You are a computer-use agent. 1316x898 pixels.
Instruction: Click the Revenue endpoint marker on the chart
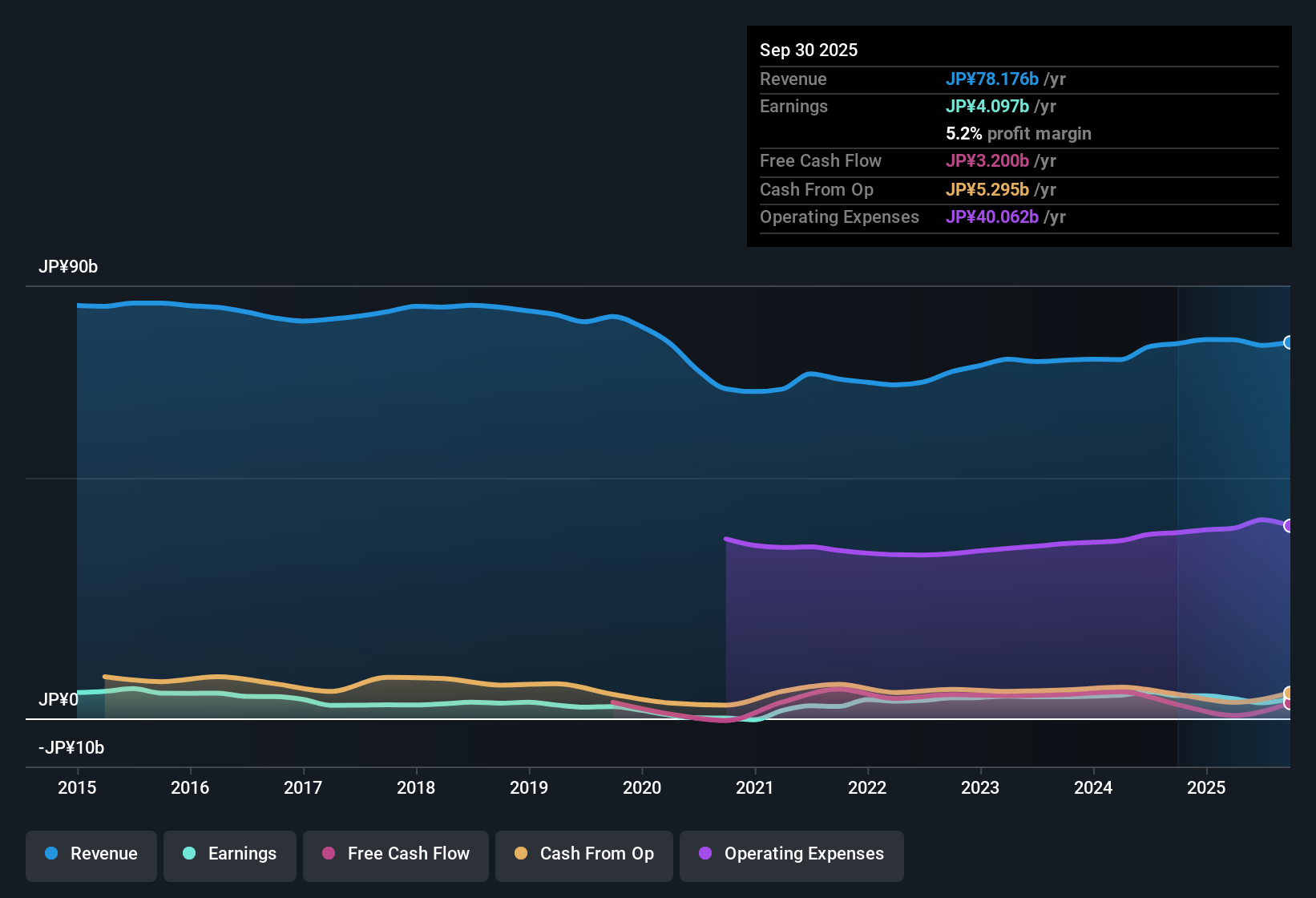[x=1290, y=342]
